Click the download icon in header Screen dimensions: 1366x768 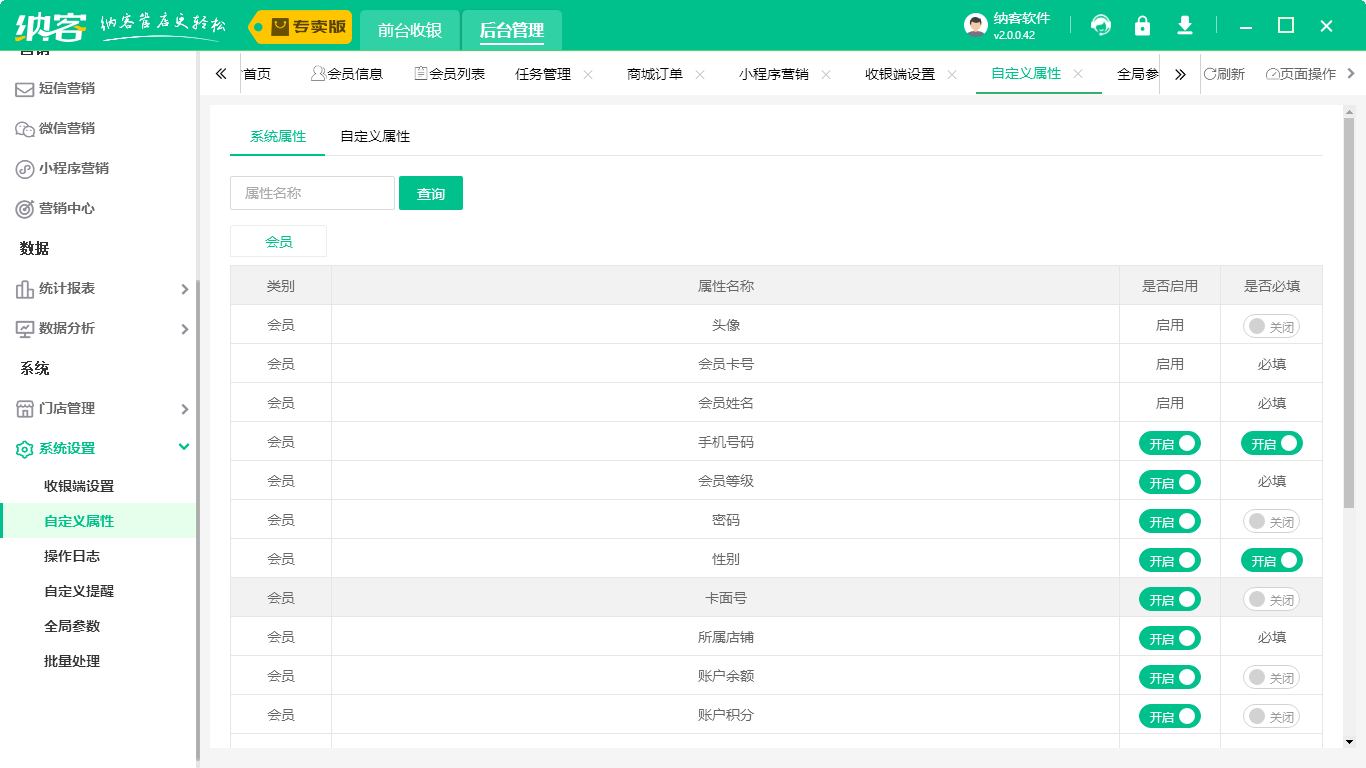pos(1185,26)
